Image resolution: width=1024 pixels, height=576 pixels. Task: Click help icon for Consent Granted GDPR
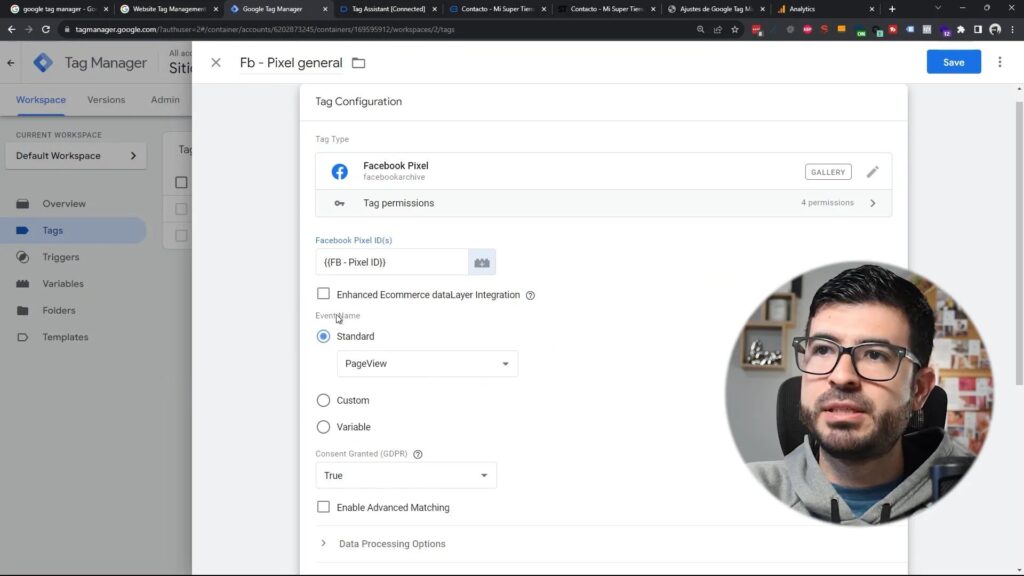(418, 454)
